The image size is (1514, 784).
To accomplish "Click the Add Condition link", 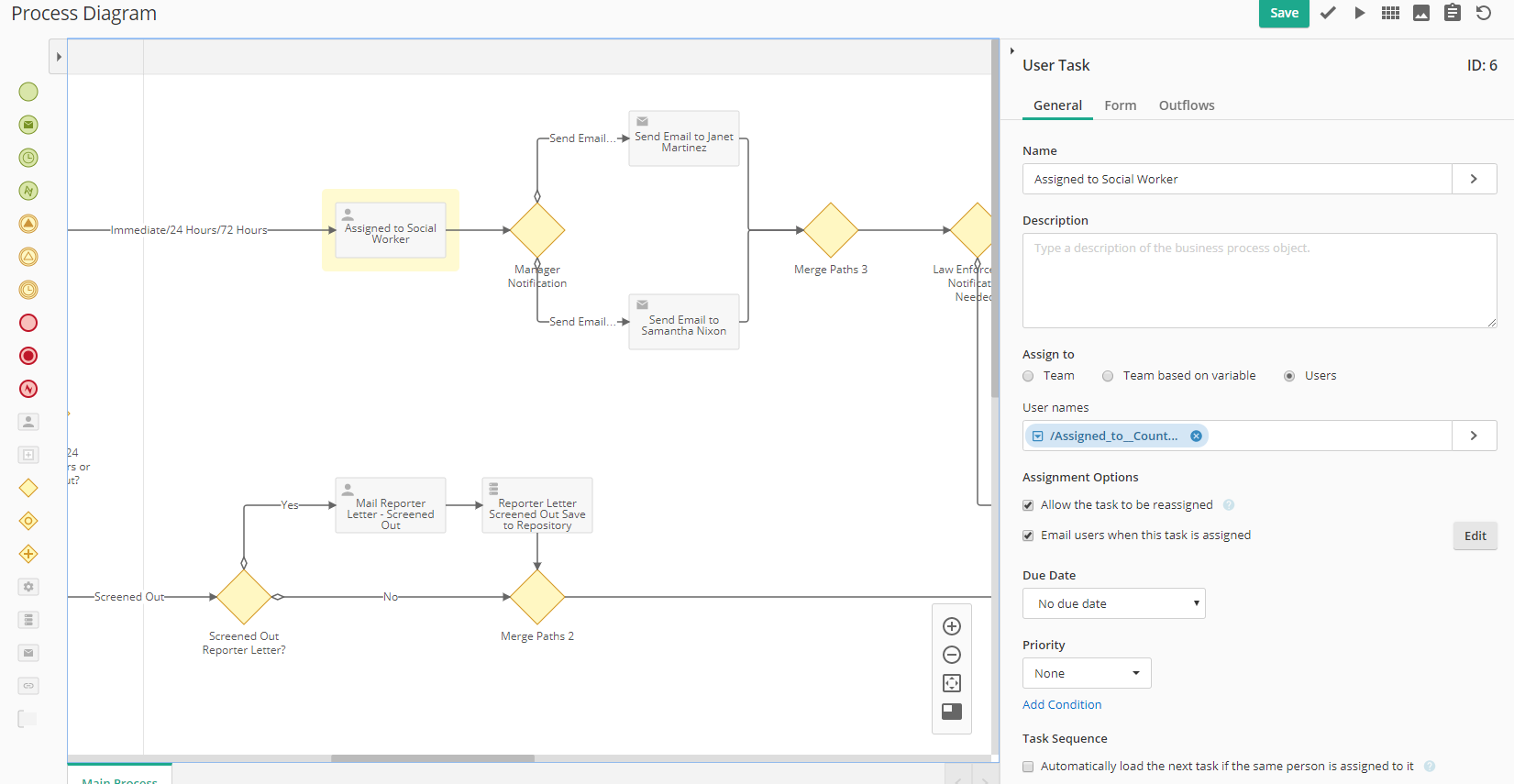I will (1062, 704).
